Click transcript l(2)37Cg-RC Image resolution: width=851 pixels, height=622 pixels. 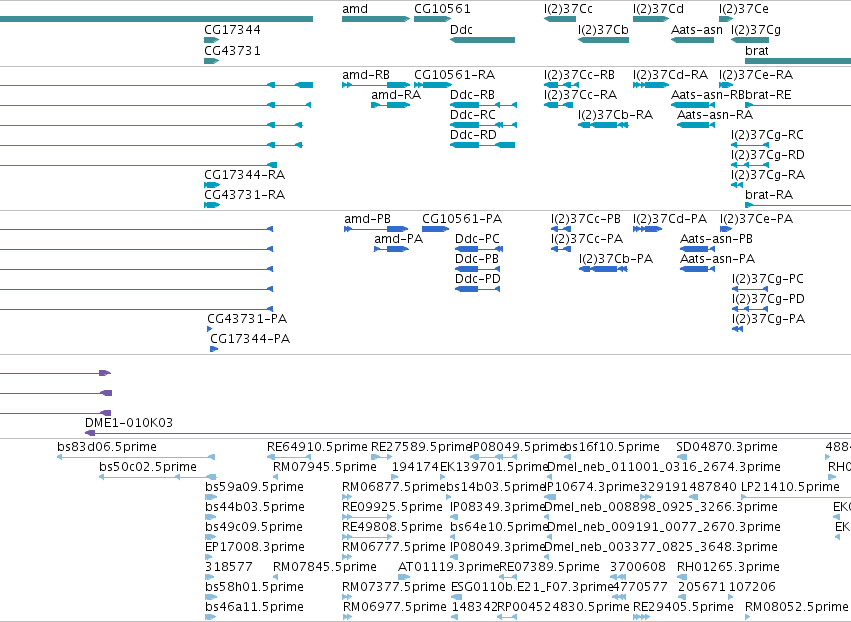click(750, 145)
